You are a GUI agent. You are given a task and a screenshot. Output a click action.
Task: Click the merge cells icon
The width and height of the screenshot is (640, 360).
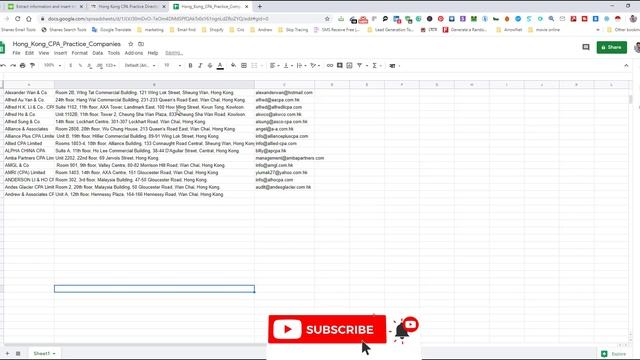[x=254, y=66]
